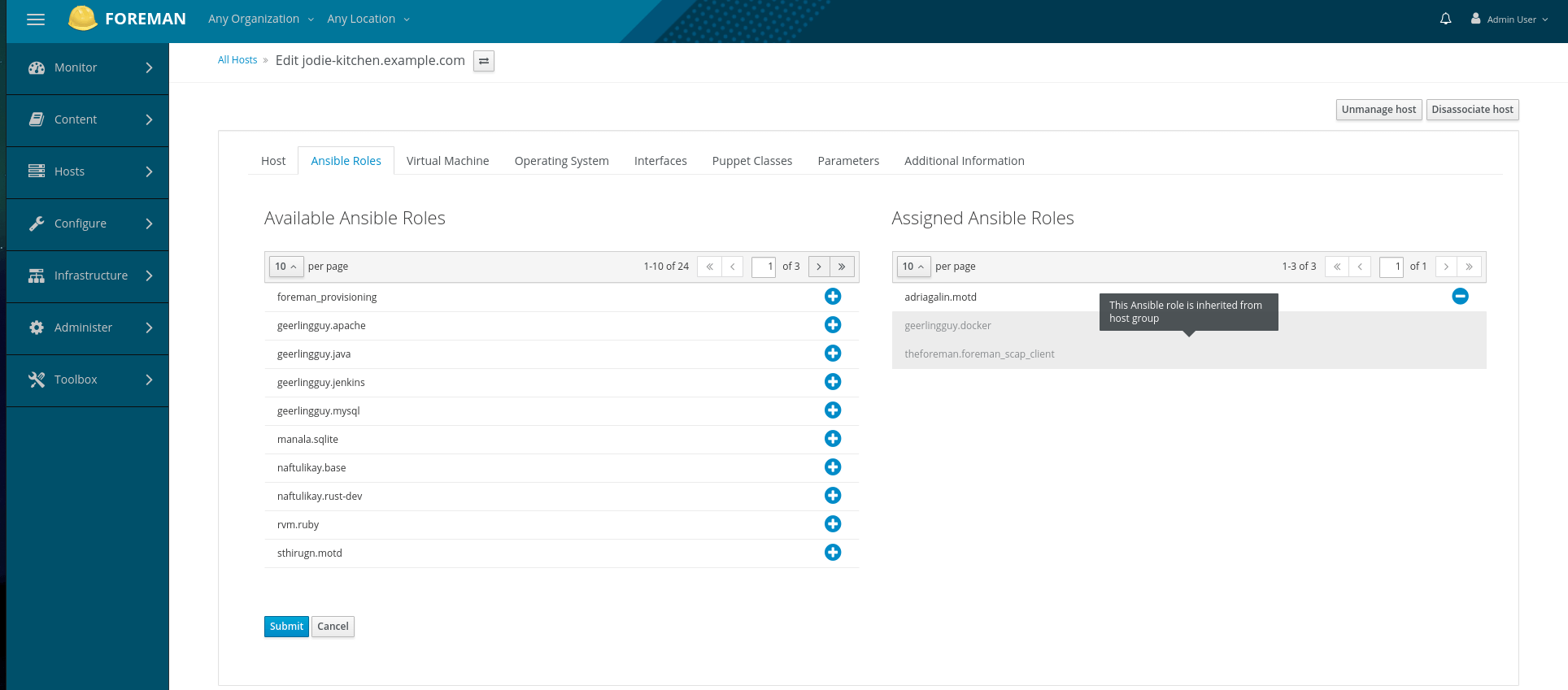Expand the Content sidebar menu
Viewport: 1568px width, 690px height.
88,120
